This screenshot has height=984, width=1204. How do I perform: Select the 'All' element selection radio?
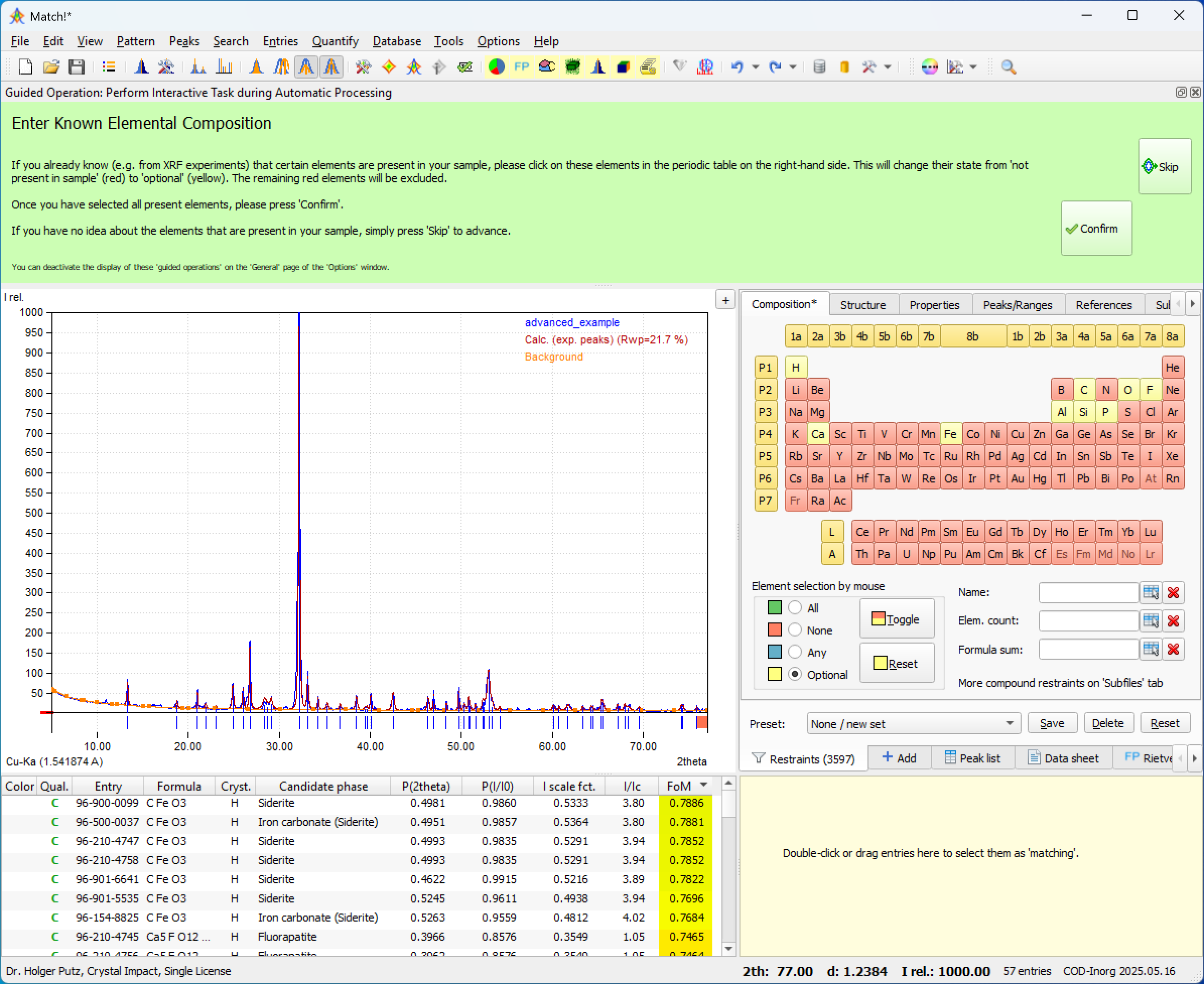click(x=795, y=608)
